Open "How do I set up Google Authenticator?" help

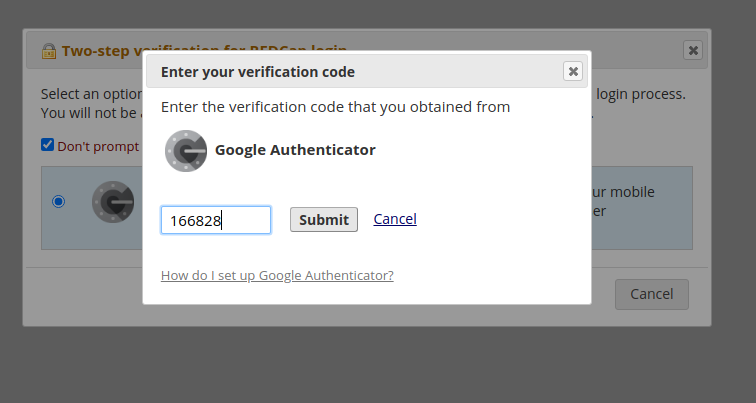point(277,275)
